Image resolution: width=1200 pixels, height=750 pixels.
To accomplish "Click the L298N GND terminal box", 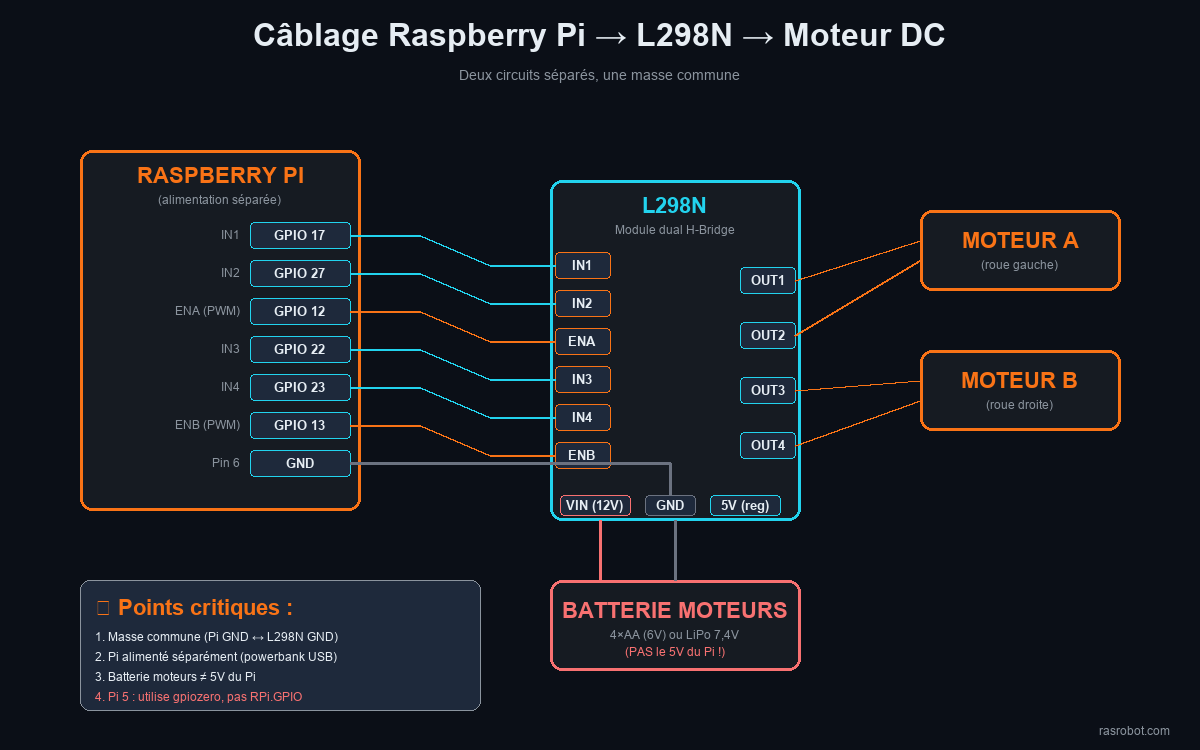I will (670, 505).
